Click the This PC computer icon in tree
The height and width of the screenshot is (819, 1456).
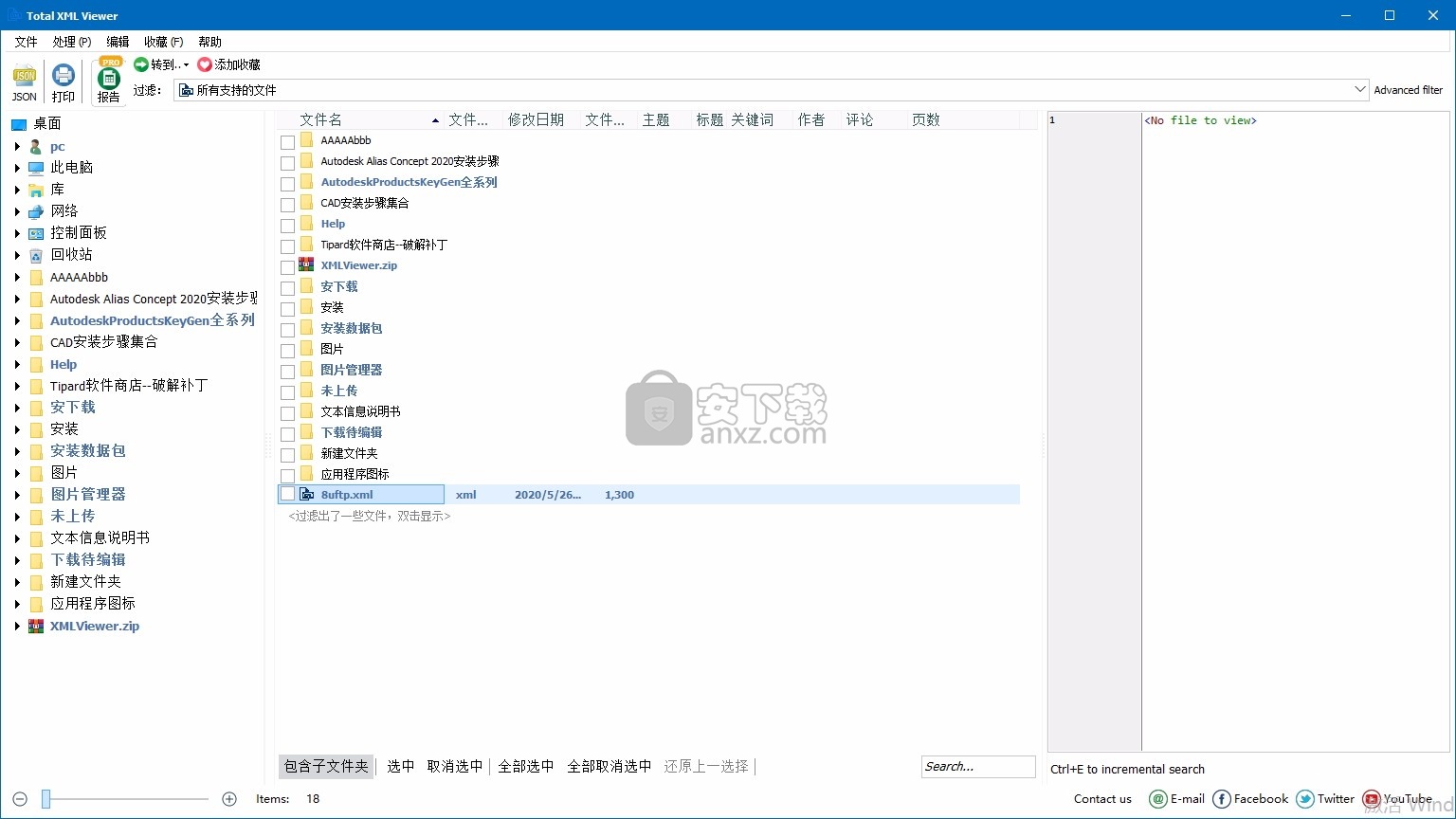pos(36,168)
